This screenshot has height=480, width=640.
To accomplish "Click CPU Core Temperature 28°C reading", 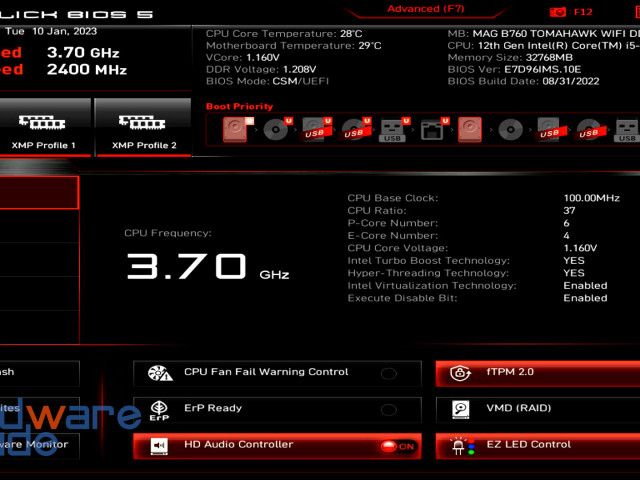I will point(284,33).
